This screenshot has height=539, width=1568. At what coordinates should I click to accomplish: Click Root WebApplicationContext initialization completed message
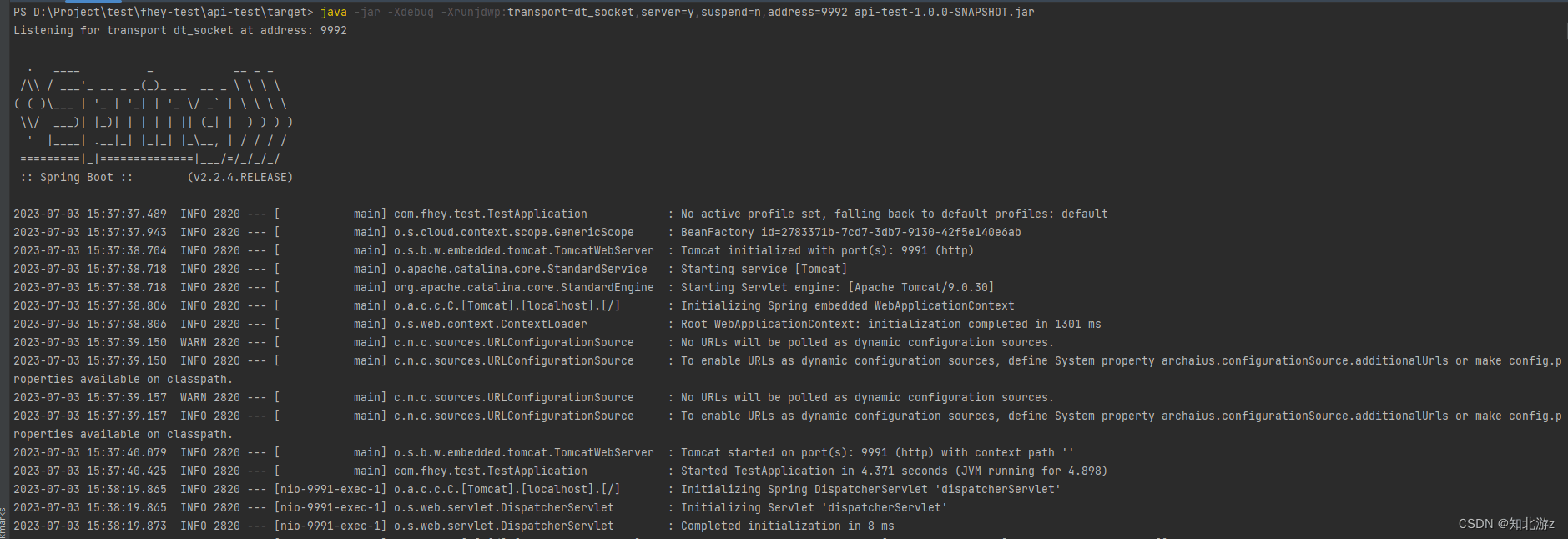(891, 324)
